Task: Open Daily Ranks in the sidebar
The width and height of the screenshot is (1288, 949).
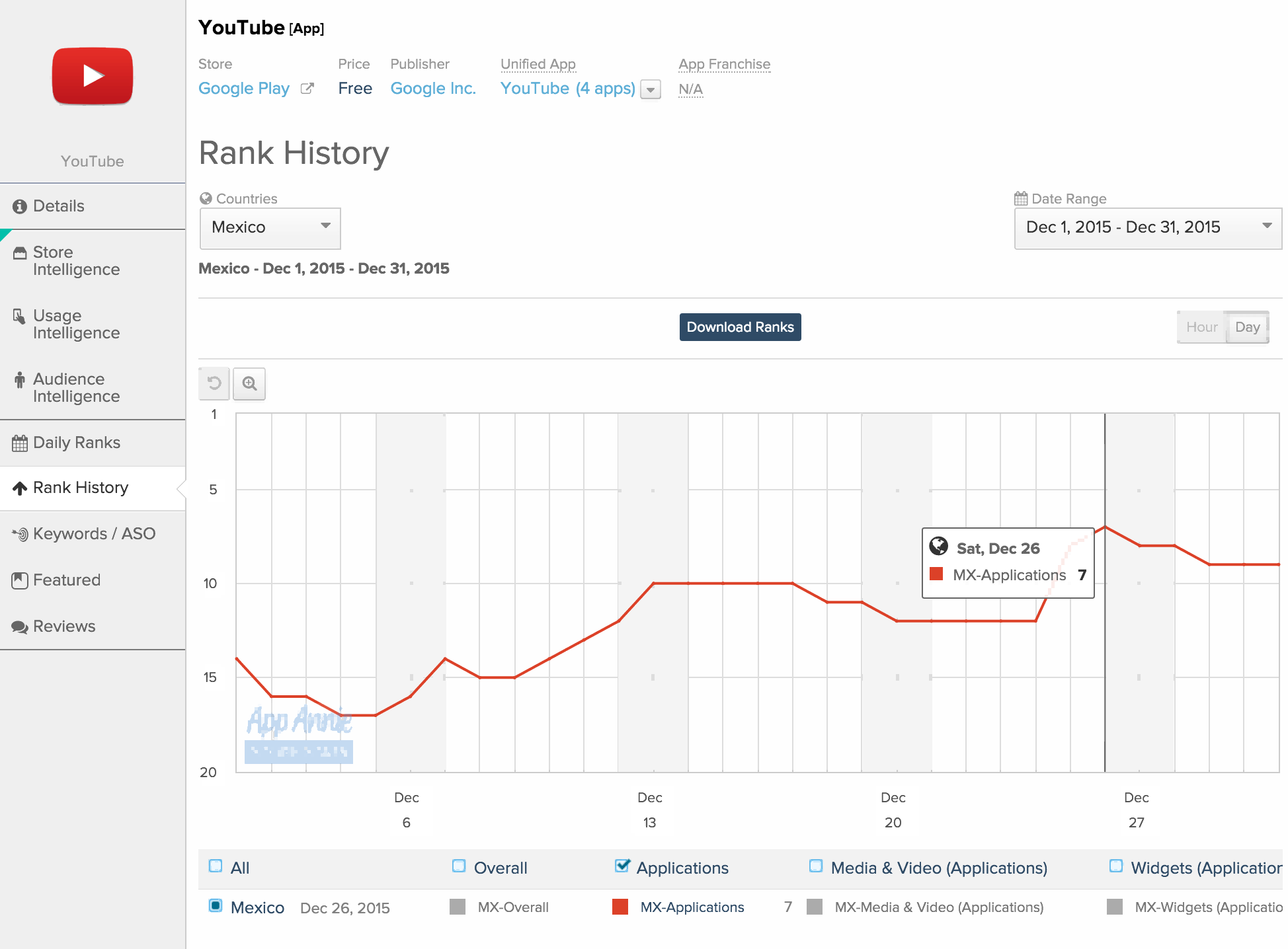Action: click(77, 443)
